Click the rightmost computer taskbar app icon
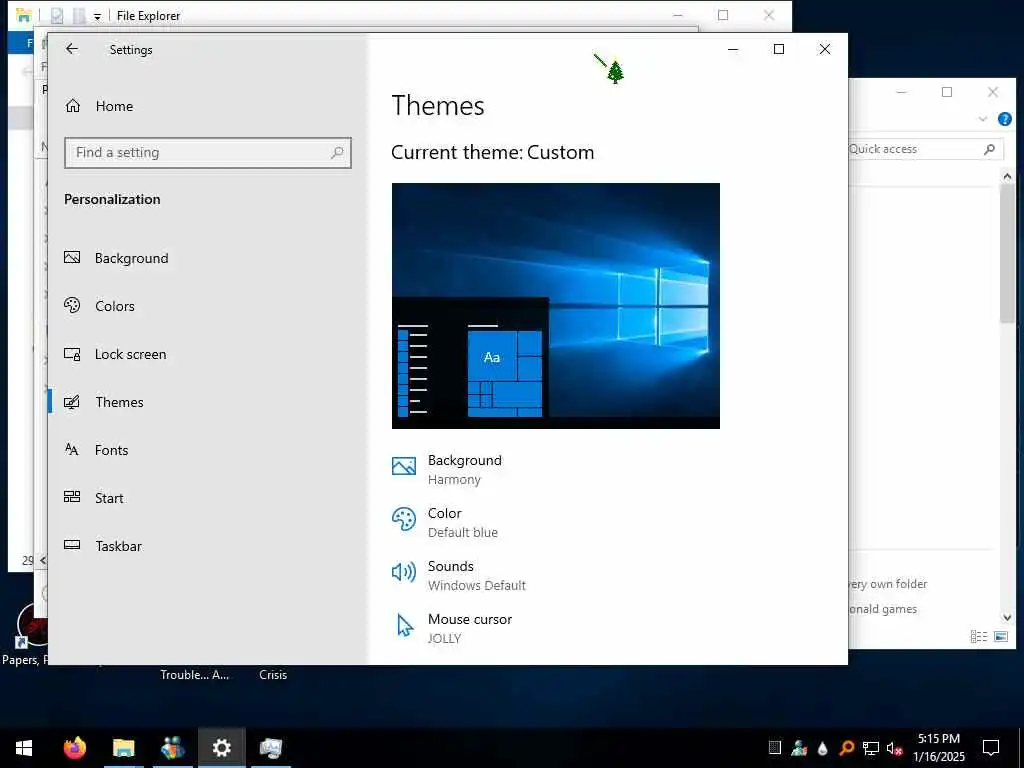 (270, 748)
